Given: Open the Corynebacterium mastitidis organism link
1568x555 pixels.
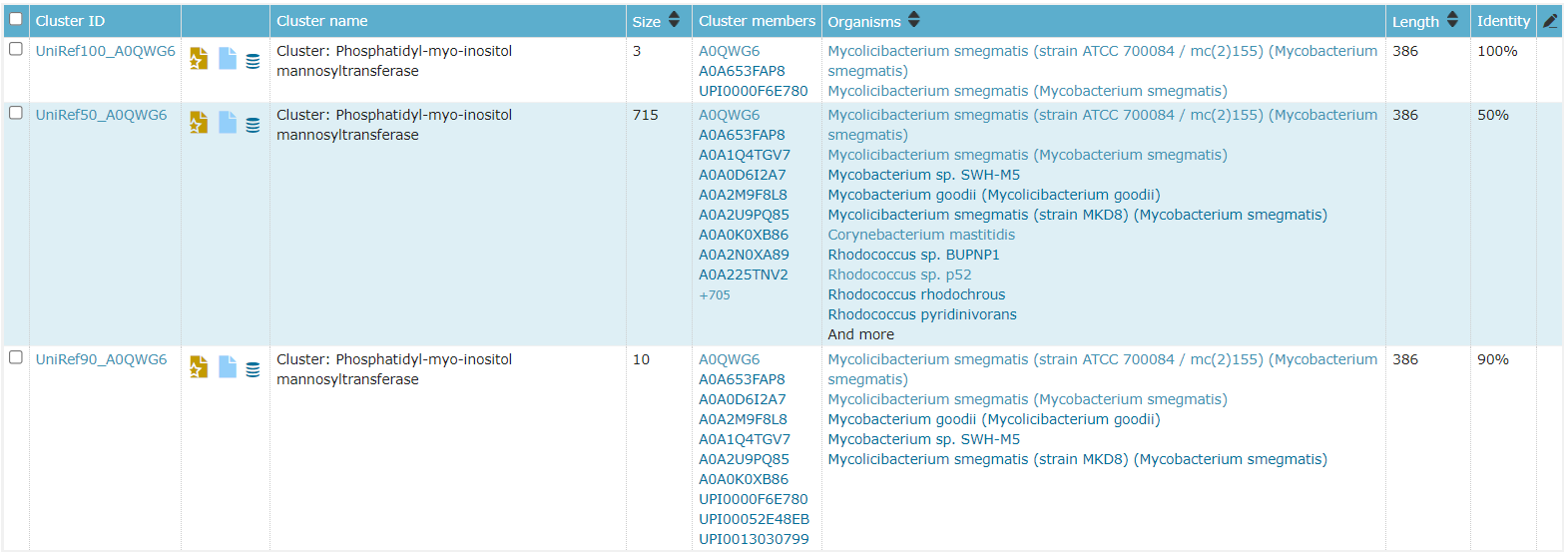Looking at the screenshot, I should 921,235.
